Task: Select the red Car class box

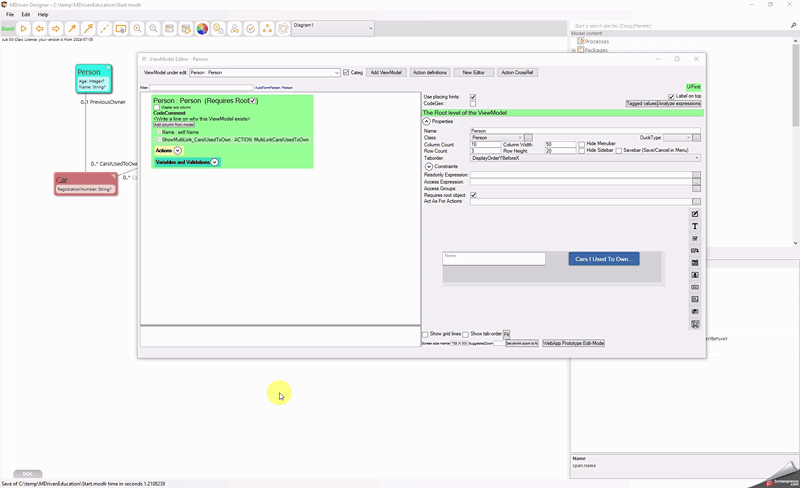Action: tap(85, 184)
